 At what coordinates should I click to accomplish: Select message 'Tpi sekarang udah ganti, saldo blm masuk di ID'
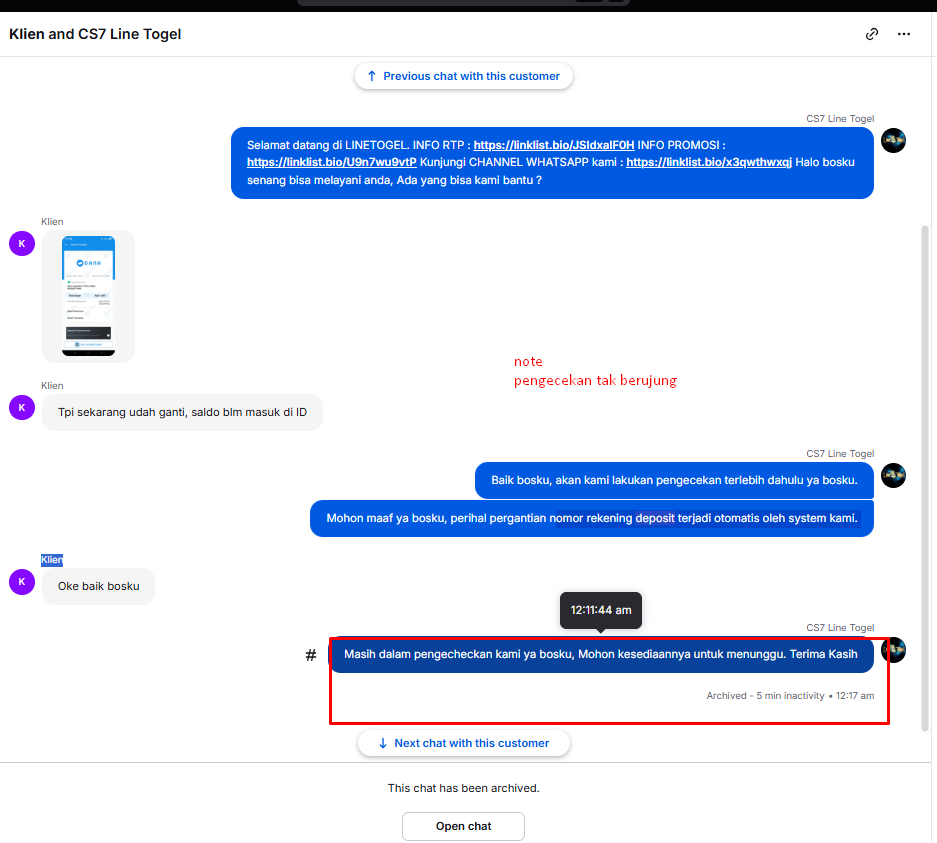[182, 412]
